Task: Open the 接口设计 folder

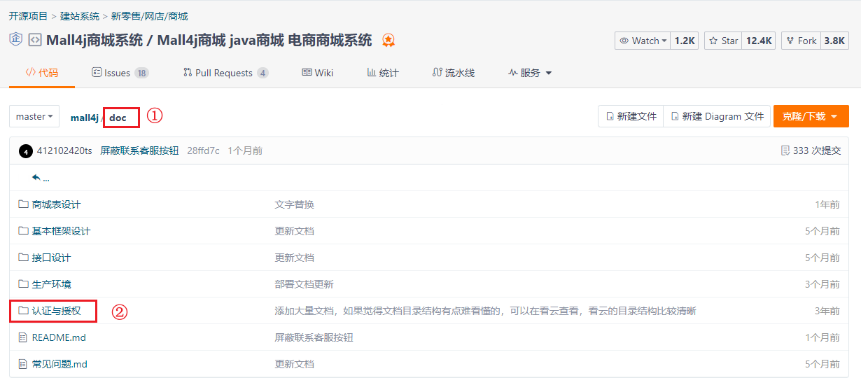Action: [x=52, y=258]
